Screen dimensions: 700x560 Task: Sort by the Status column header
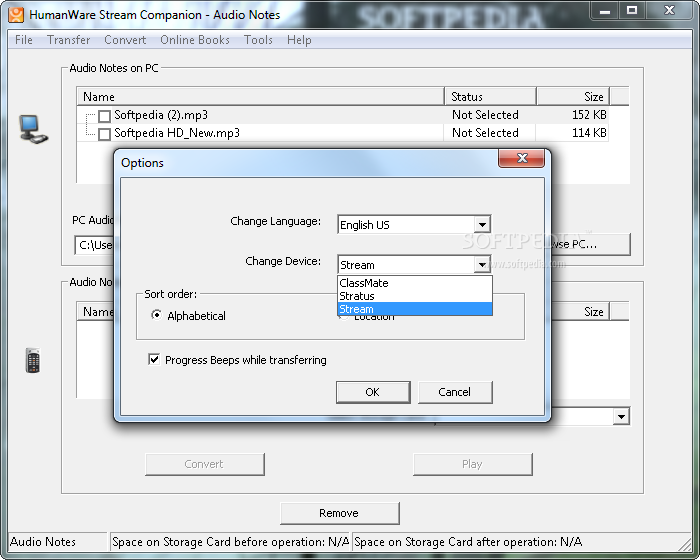[x=491, y=96]
